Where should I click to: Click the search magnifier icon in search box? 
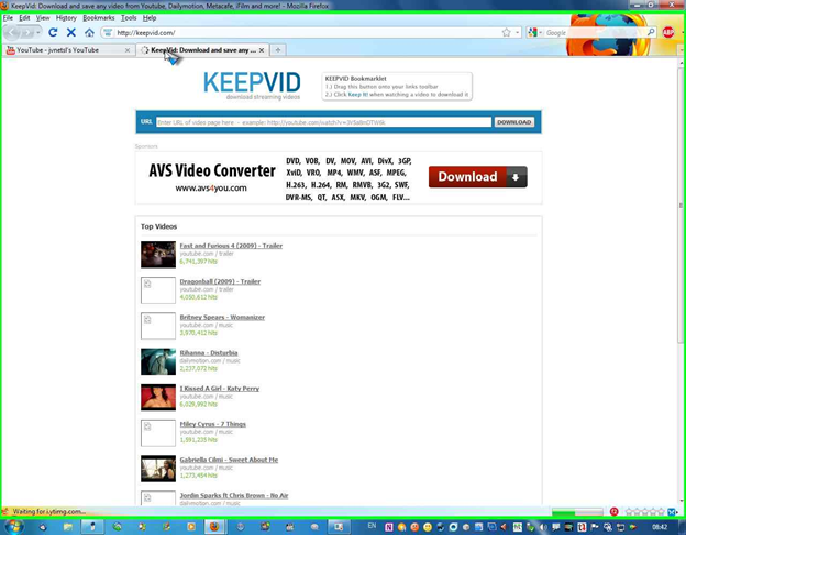click(651, 33)
